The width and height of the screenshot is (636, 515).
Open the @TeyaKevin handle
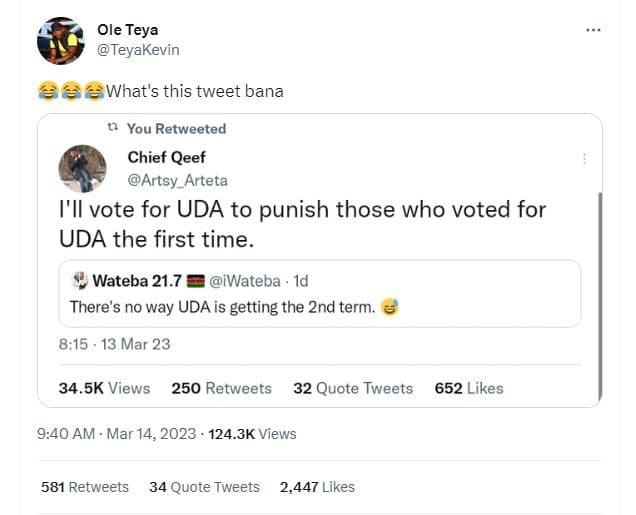point(139,49)
